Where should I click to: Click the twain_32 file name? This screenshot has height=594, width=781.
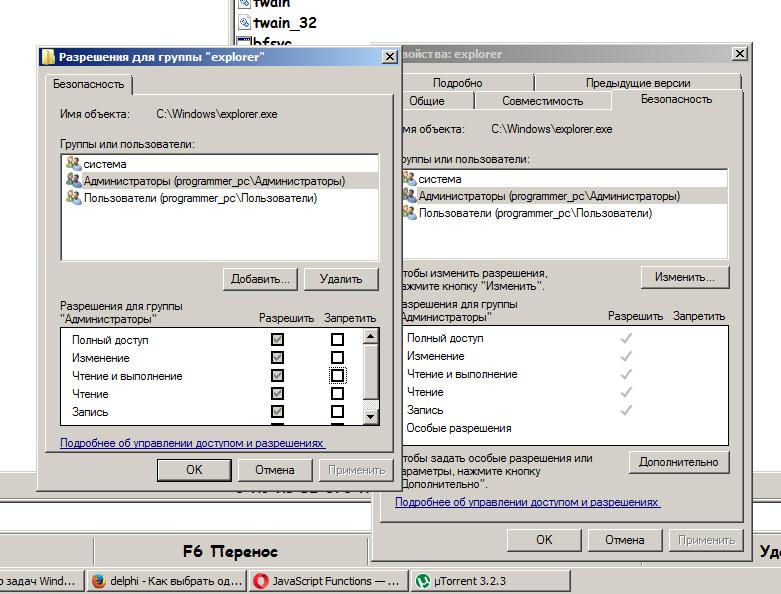click(285, 22)
